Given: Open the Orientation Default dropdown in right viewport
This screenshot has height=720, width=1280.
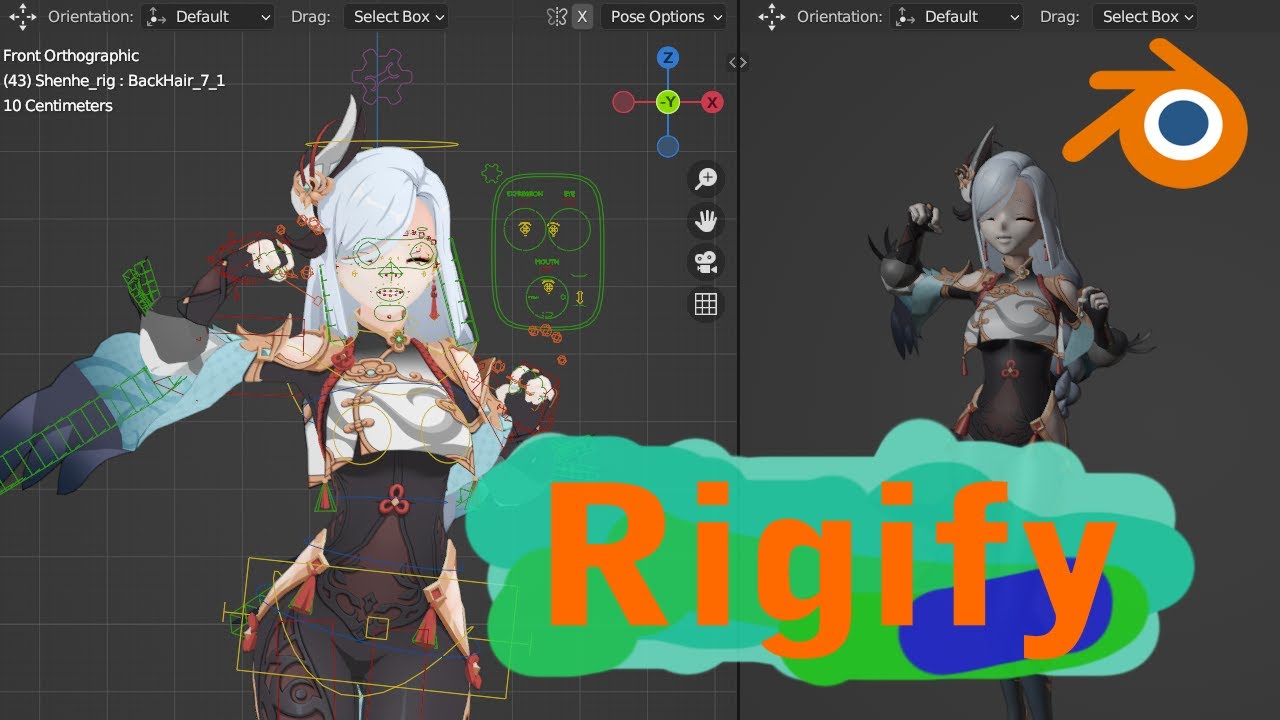Looking at the screenshot, I should click(x=957, y=17).
